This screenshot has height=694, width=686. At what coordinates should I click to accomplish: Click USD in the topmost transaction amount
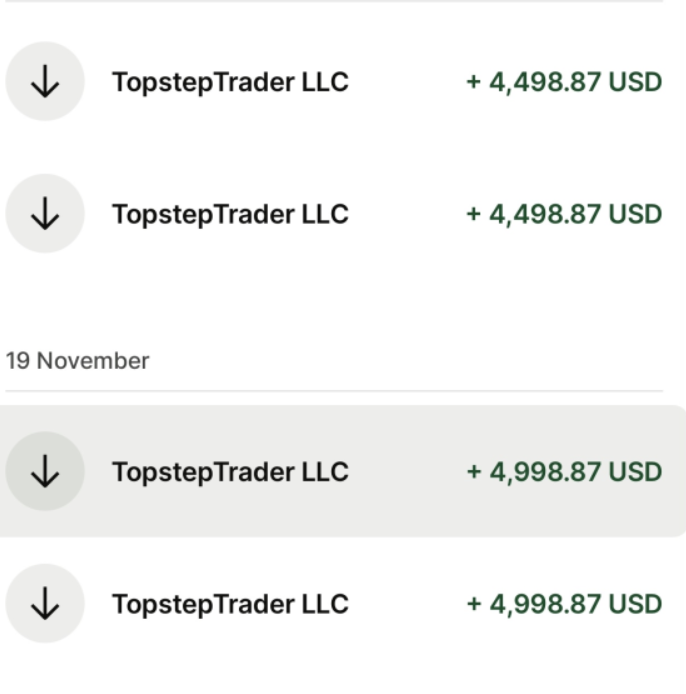pos(635,82)
